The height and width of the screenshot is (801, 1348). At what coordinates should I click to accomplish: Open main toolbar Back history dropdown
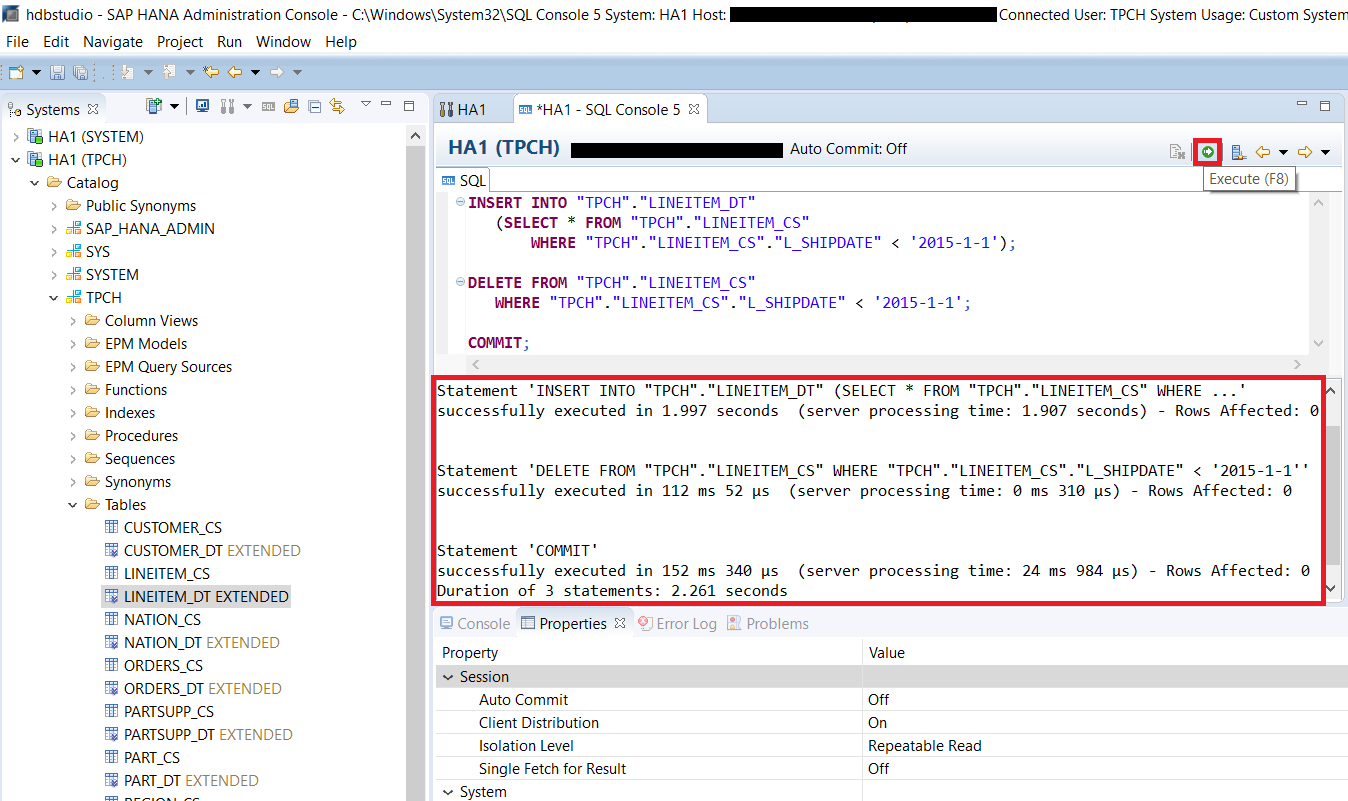pos(255,72)
